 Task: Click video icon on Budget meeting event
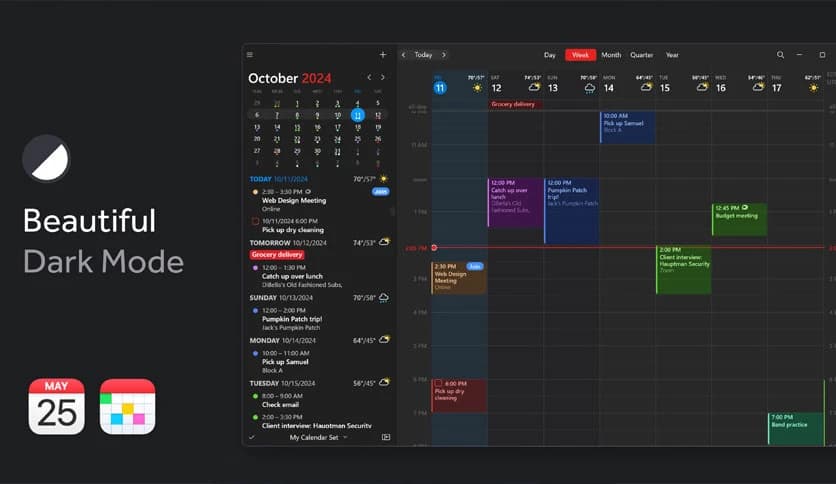click(x=745, y=207)
